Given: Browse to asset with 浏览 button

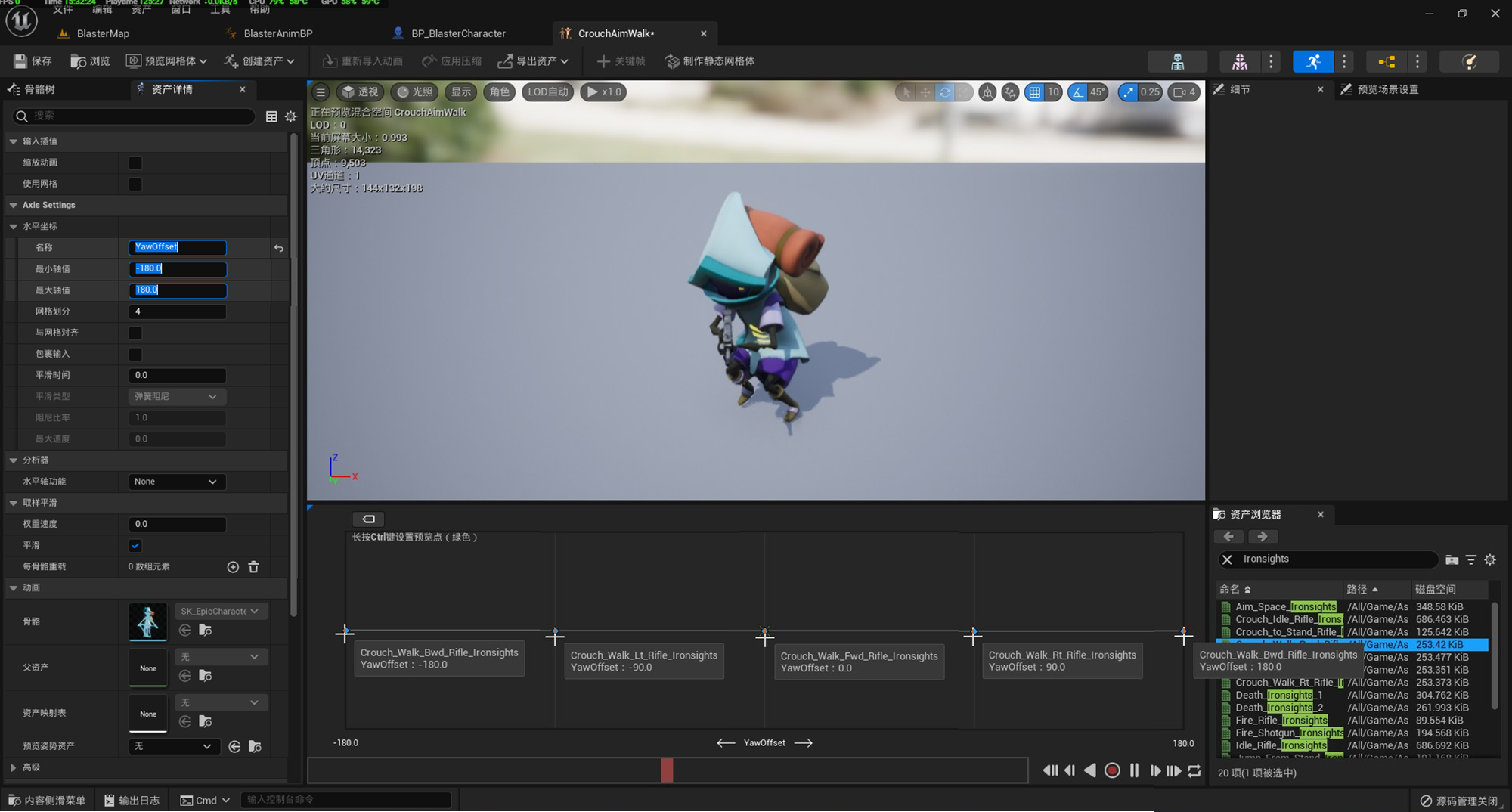Looking at the screenshot, I should click(x=90, y=61).
